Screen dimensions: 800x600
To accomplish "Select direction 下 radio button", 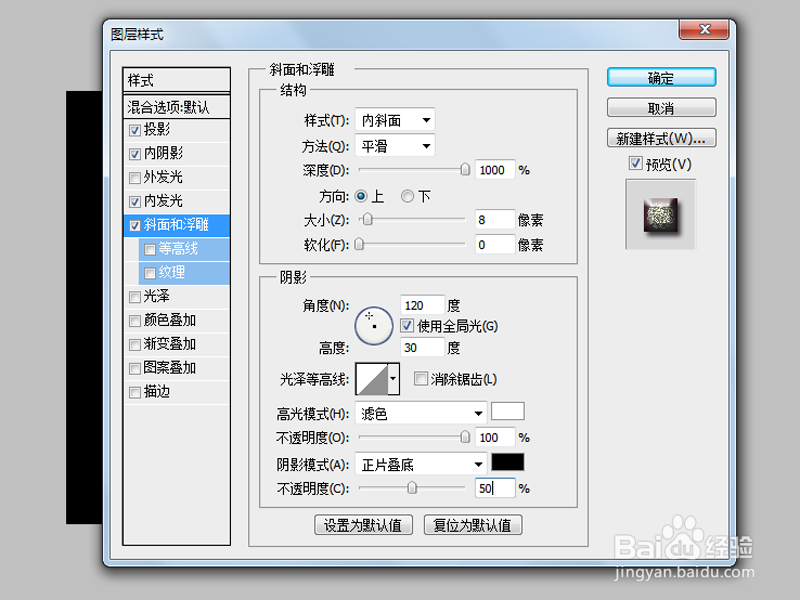I will point(407,196).
